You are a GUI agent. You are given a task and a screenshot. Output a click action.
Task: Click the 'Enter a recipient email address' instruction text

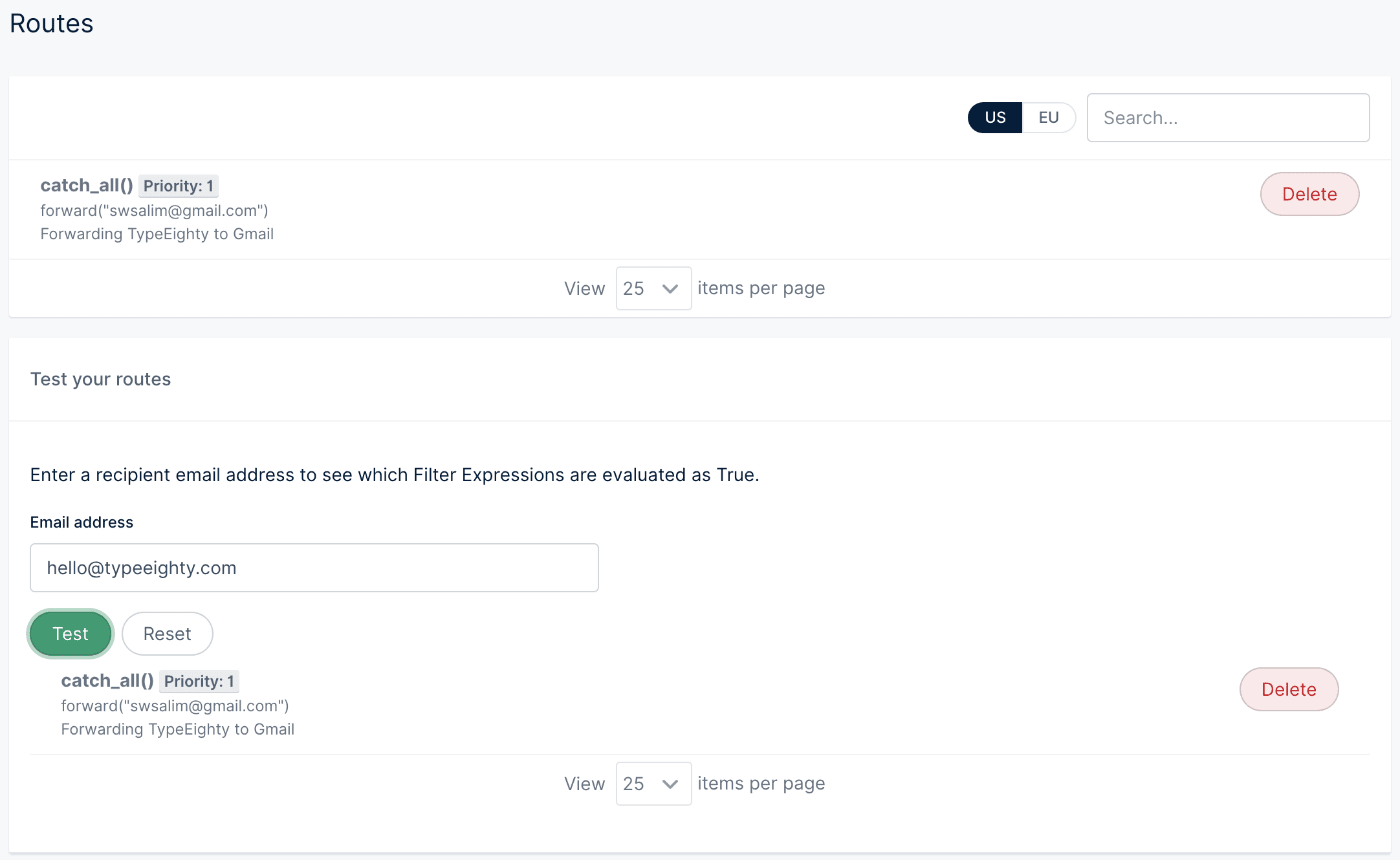[x=395, y=475]
